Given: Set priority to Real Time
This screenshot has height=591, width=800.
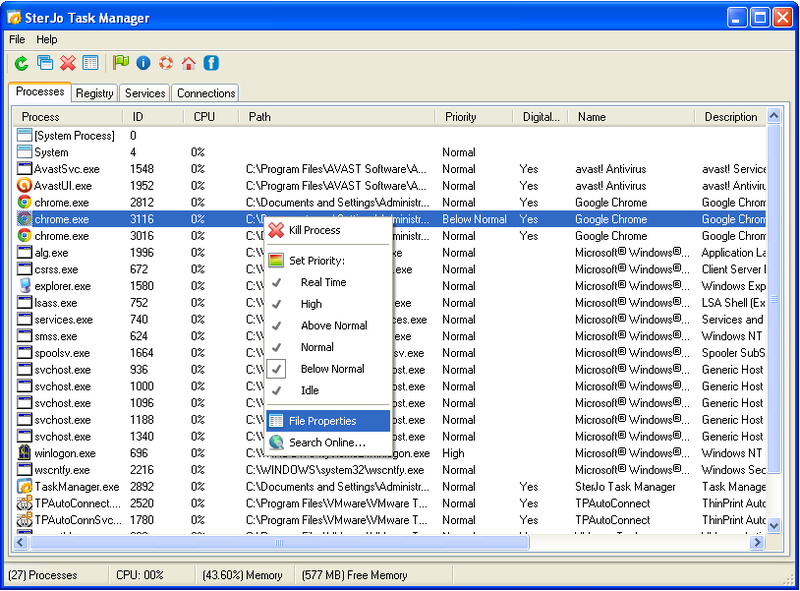Looking at the screenshot, I should (x=328, y=282).
